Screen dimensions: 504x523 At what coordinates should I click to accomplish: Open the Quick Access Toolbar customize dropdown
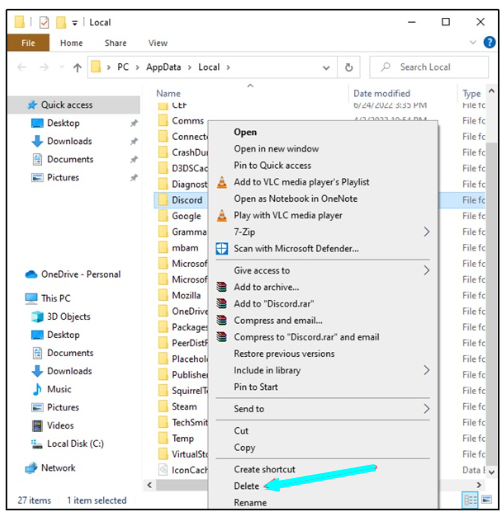[x=75, y=23]
